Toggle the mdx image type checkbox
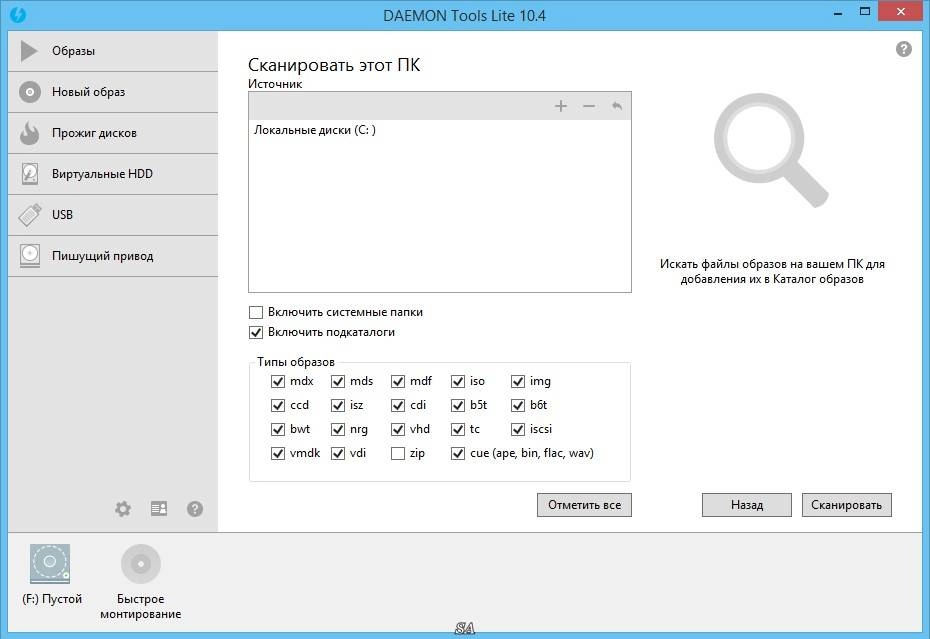This screenshot has width=930, height=639. click(278, 381)
